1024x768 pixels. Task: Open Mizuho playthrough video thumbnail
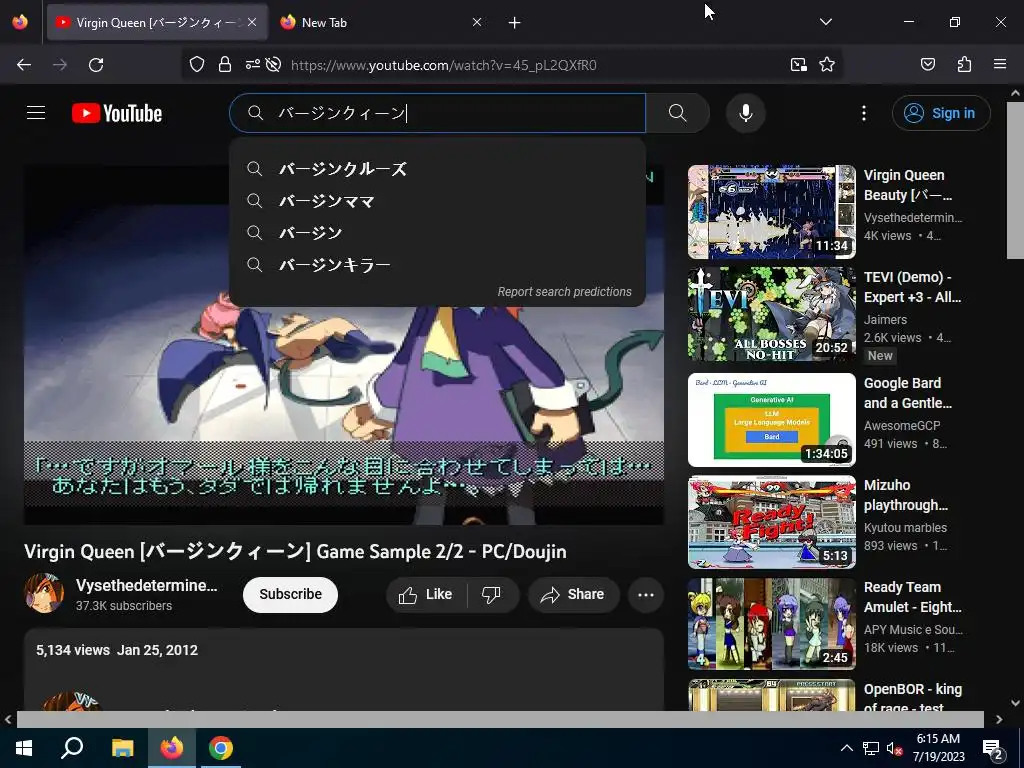pos(771,522)
